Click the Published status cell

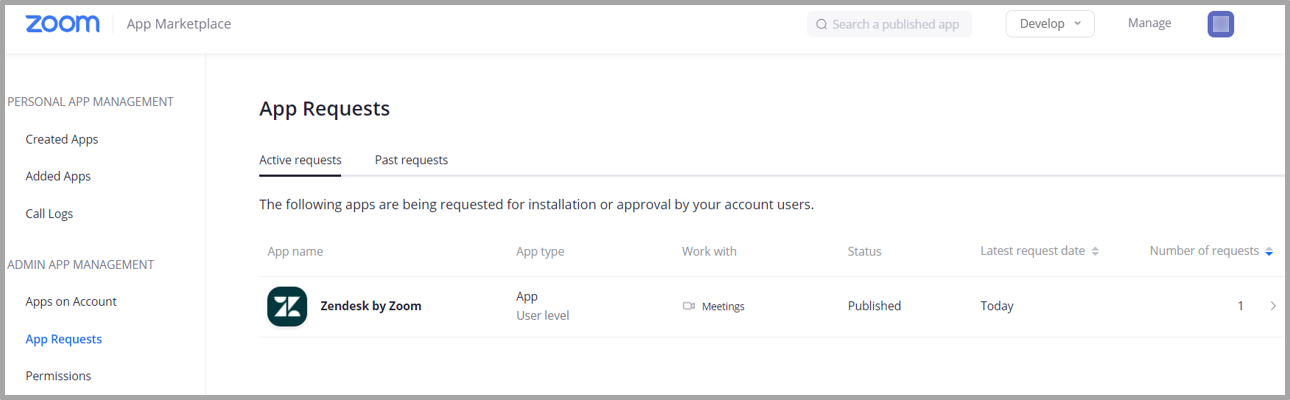[x=874, y=306]
